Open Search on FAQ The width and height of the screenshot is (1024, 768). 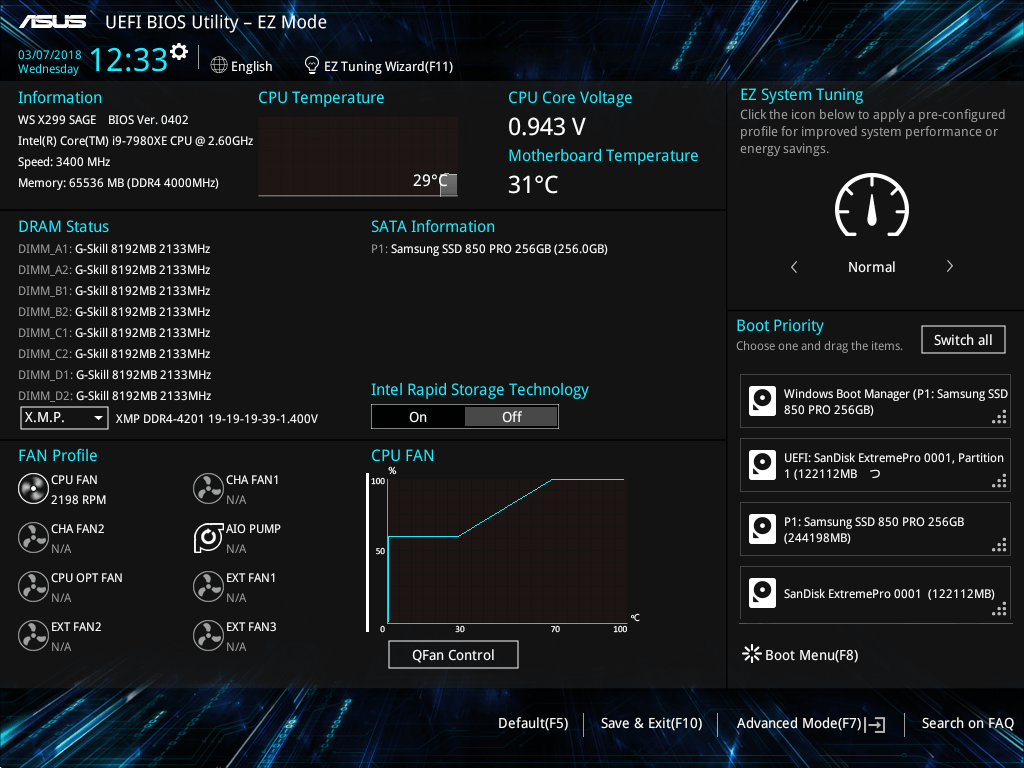[x=967, y=723]
